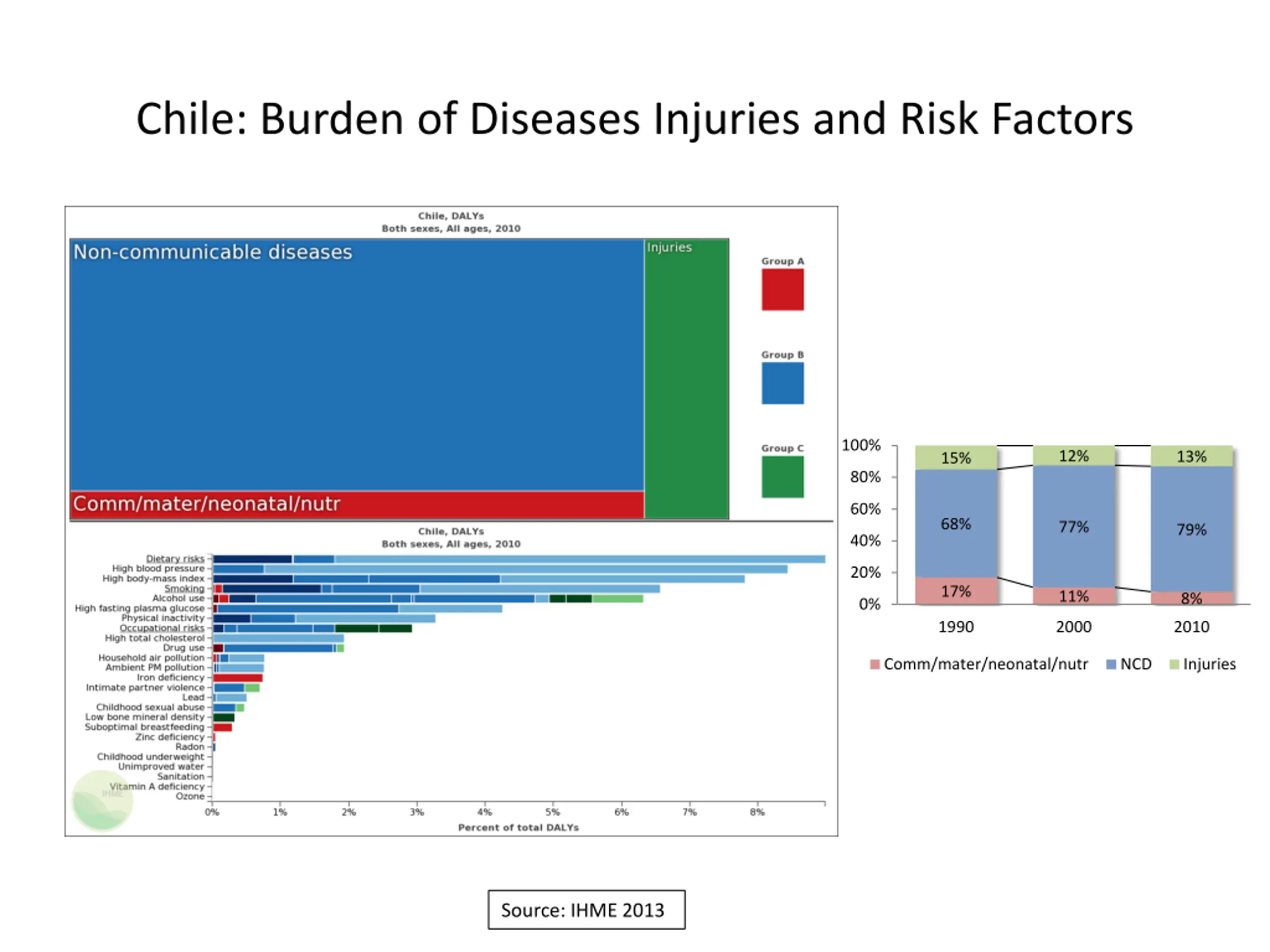The image size is (1270, 952).
Task: Click the 'Iron deficiency' label
Action: tap(170, 677)
